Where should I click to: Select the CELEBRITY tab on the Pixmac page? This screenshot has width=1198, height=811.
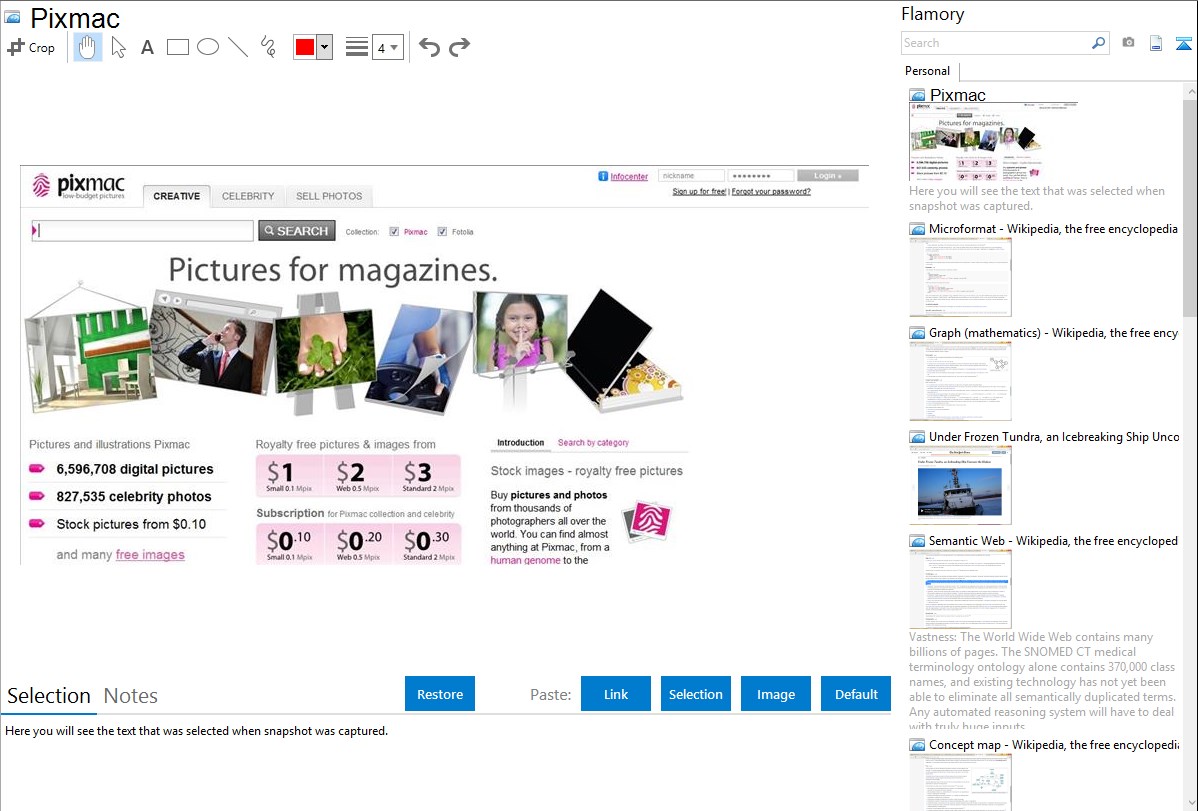click(x=248, y=196)
